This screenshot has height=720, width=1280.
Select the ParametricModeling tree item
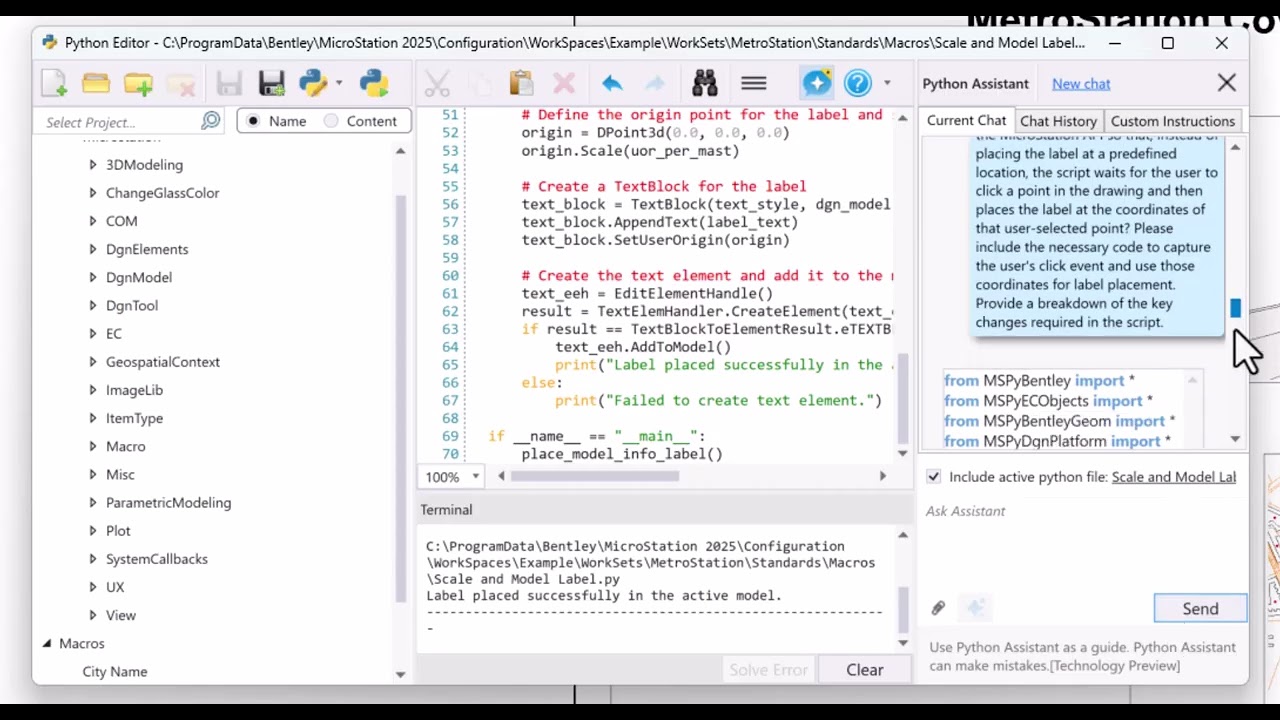click(x=168, y=502)
